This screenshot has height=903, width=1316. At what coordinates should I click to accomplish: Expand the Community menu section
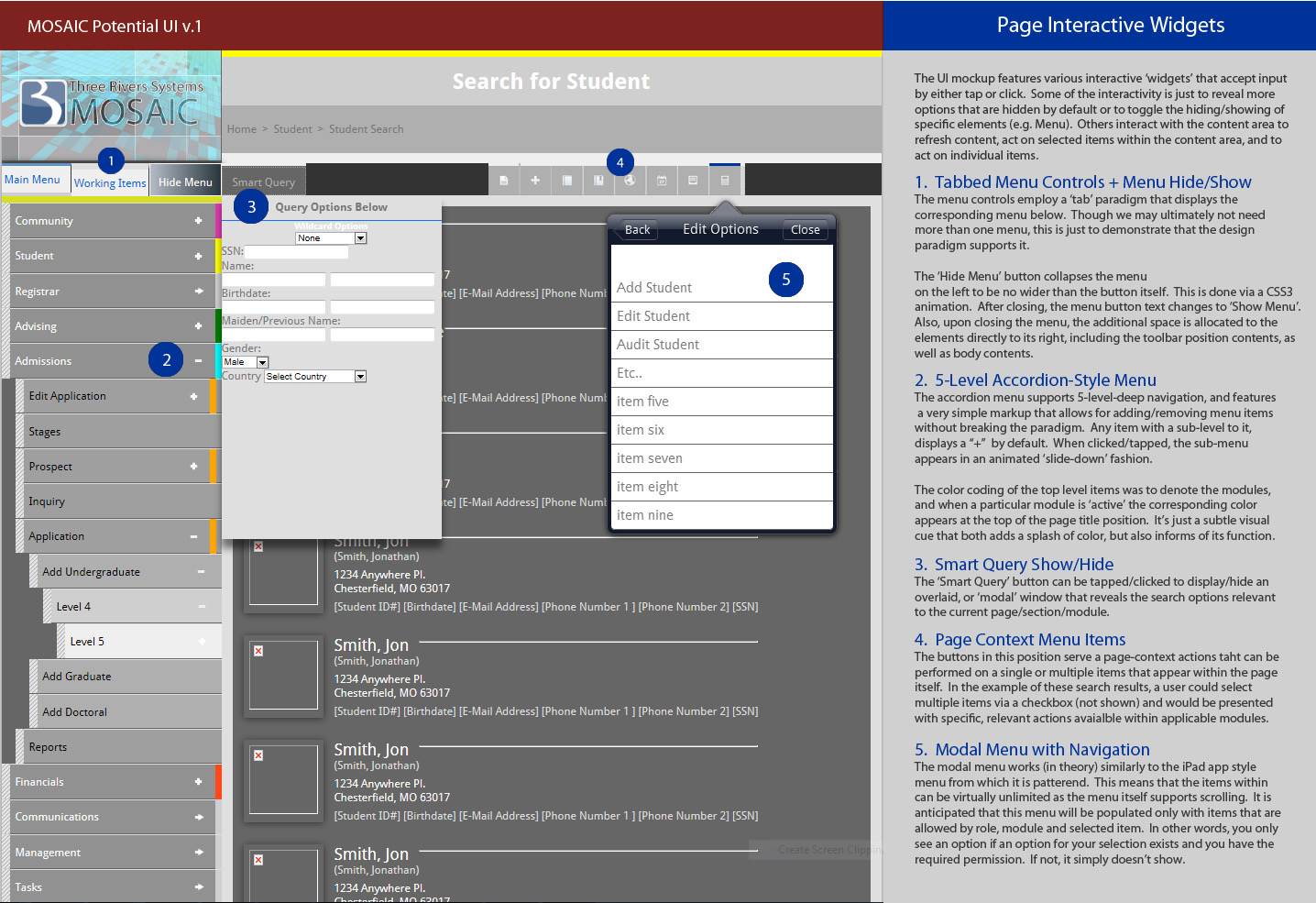coord(198,221)
